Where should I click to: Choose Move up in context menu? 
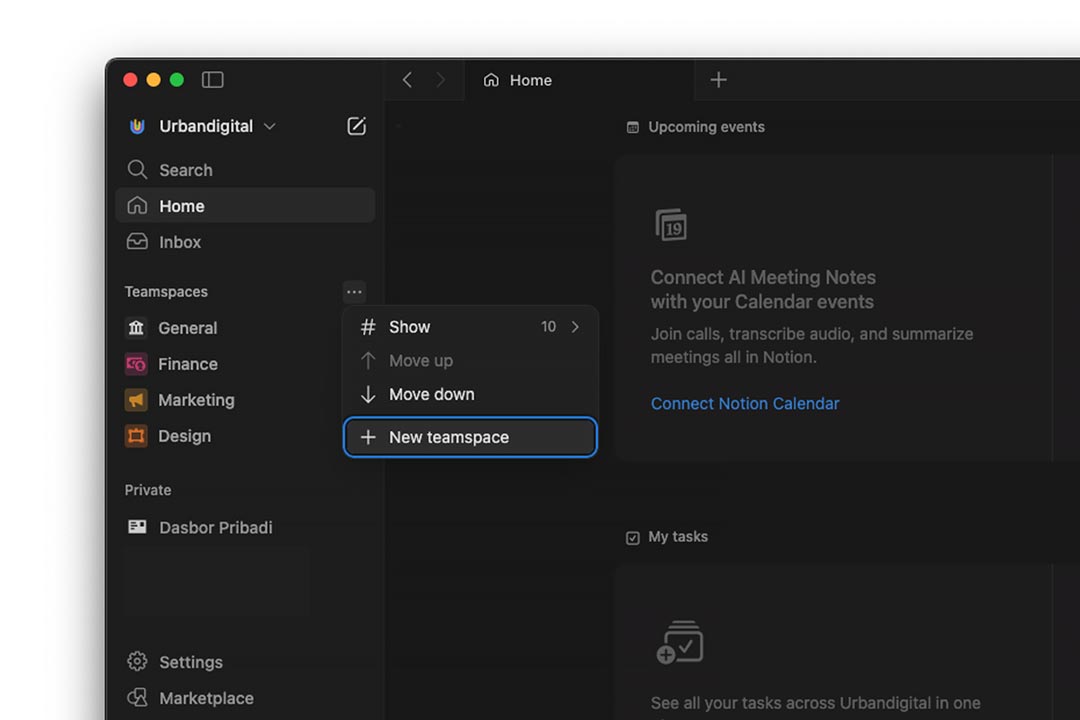470,360
